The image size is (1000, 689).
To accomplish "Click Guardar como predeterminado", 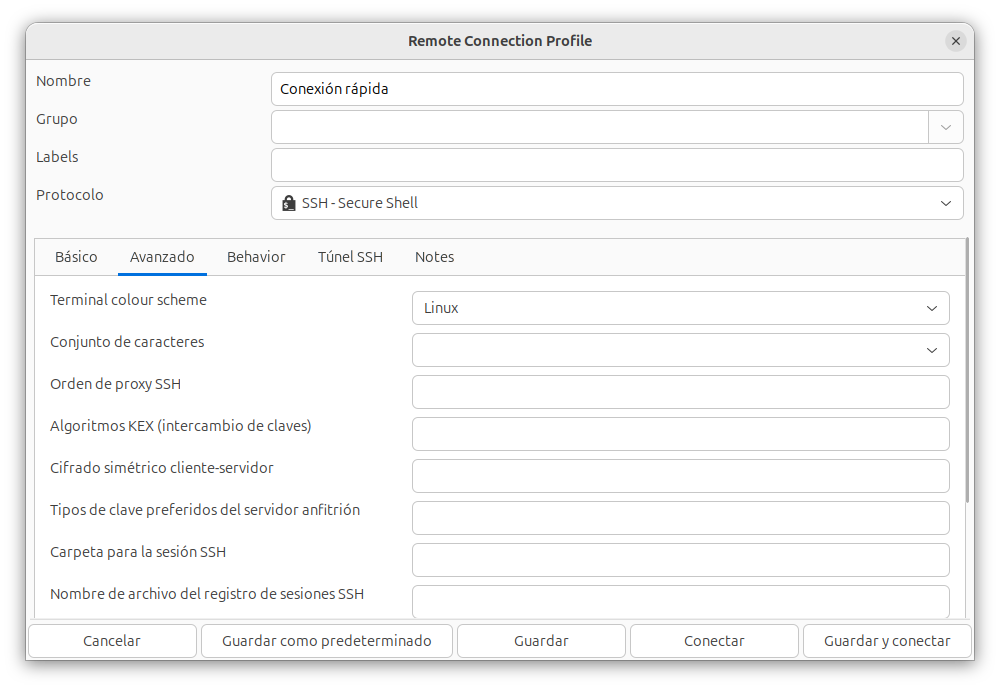I will click(327, 641).
